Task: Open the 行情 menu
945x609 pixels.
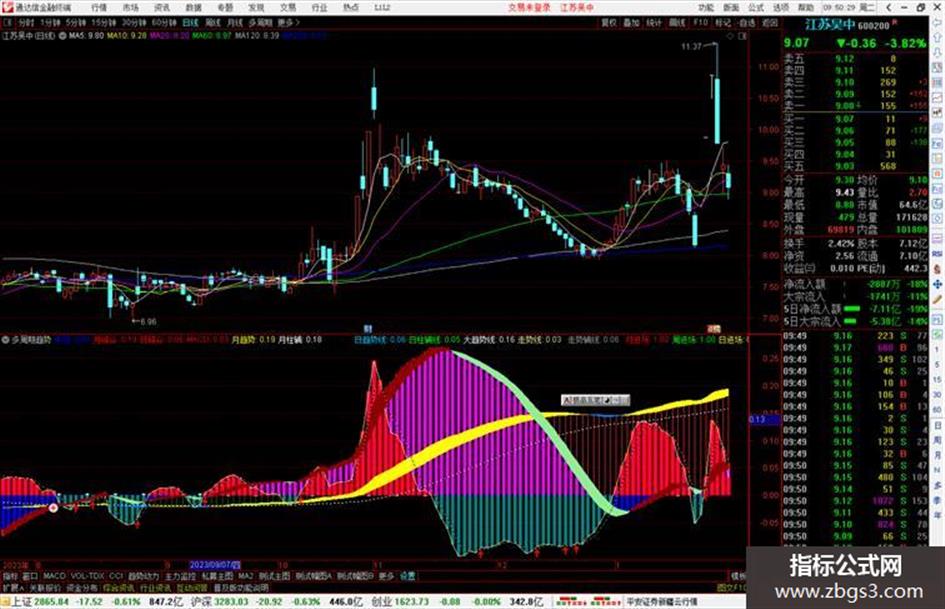Action: 99,7
